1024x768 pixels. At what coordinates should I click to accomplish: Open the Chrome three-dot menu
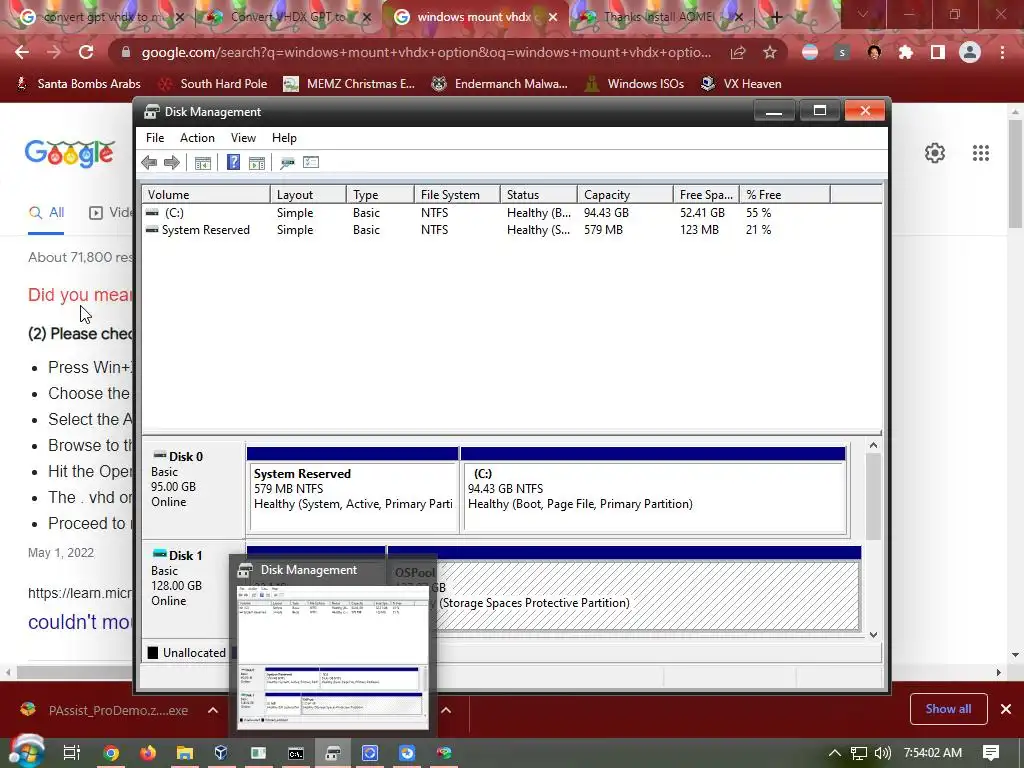click(1002, 52)
